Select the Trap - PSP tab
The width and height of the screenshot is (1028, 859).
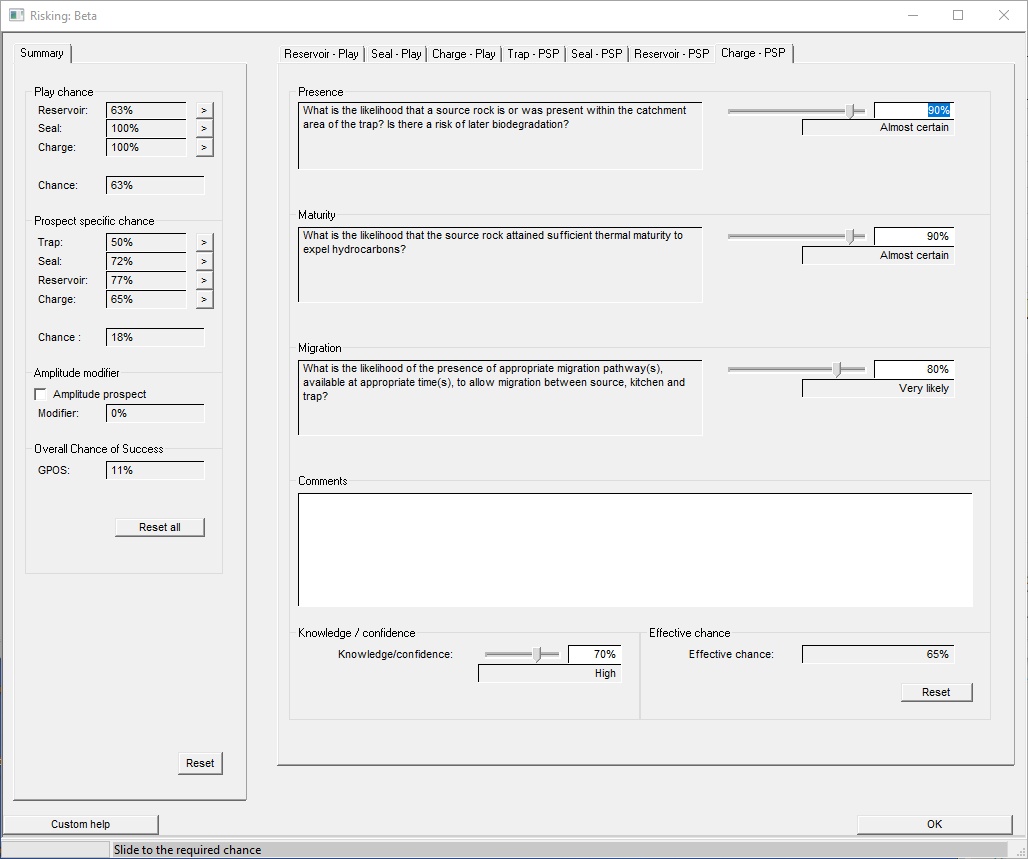[x=533, y=54]
